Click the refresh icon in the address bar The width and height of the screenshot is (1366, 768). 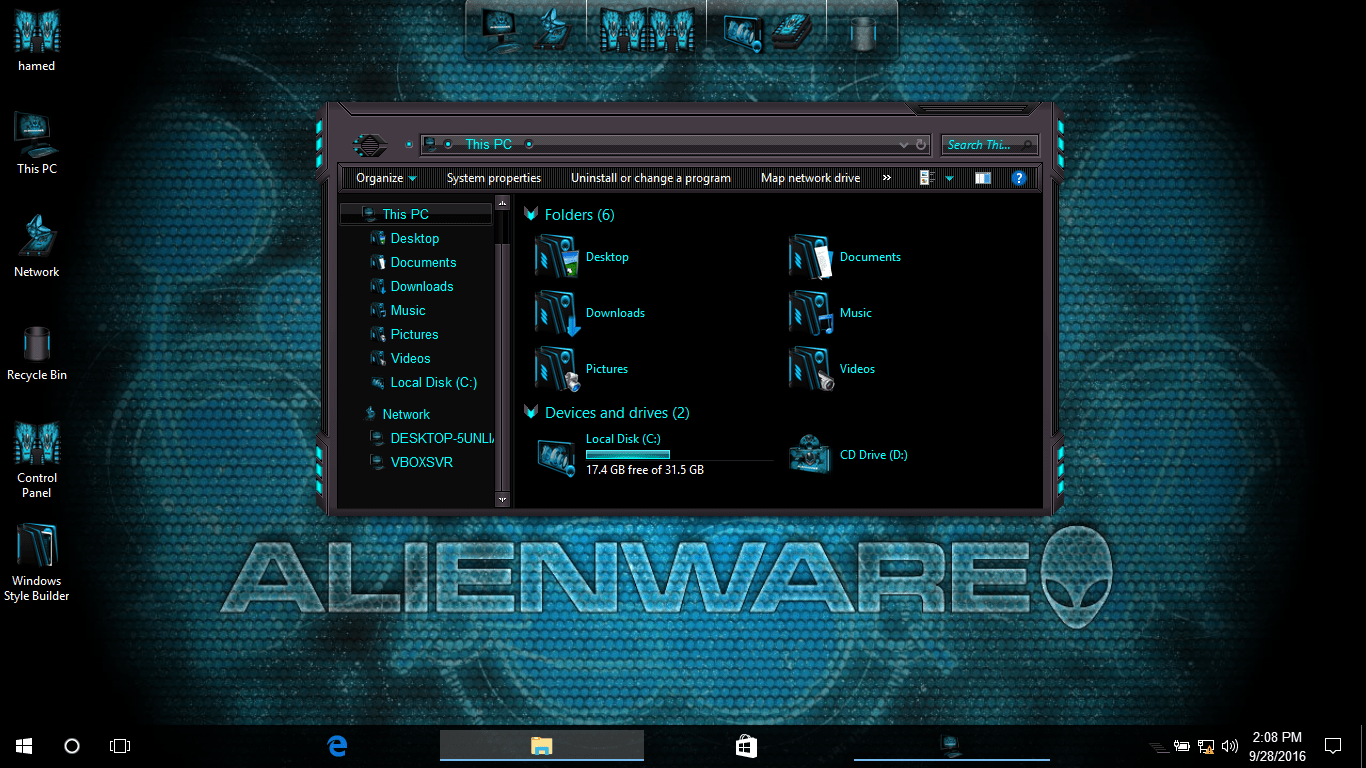921,144
